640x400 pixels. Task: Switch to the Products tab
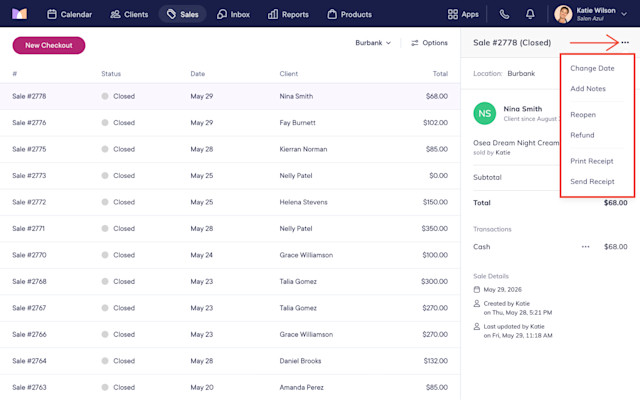pyautogui.click(x=350, y=14)
